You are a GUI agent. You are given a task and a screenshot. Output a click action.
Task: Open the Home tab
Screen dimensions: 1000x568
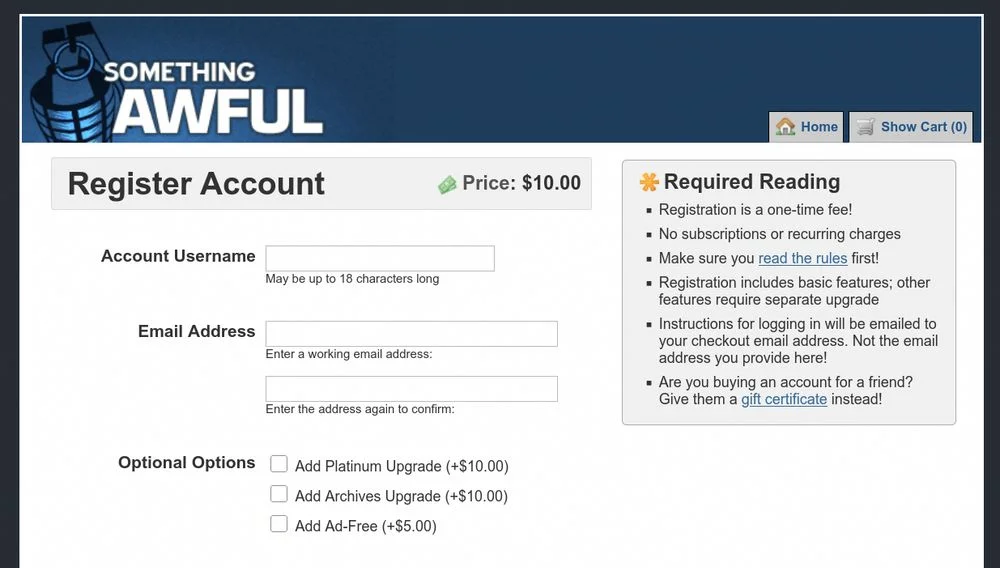pyautogui.click(x=807, y=127)
